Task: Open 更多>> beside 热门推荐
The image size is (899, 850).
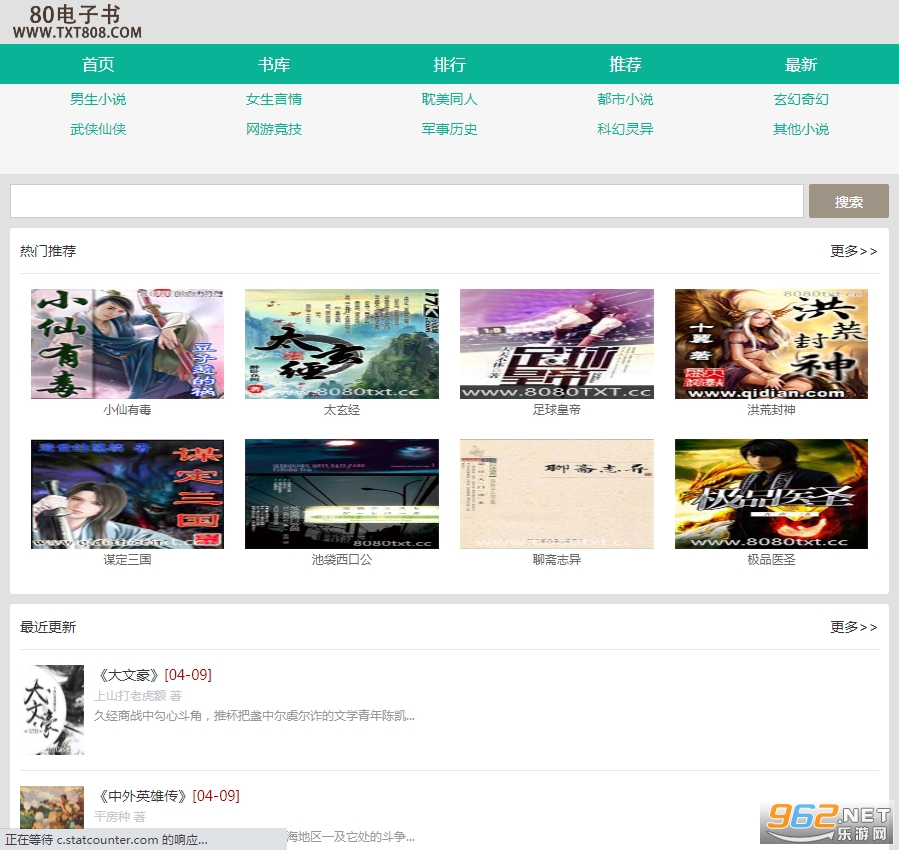Action: pyautogui.click(x=852, y=251)
